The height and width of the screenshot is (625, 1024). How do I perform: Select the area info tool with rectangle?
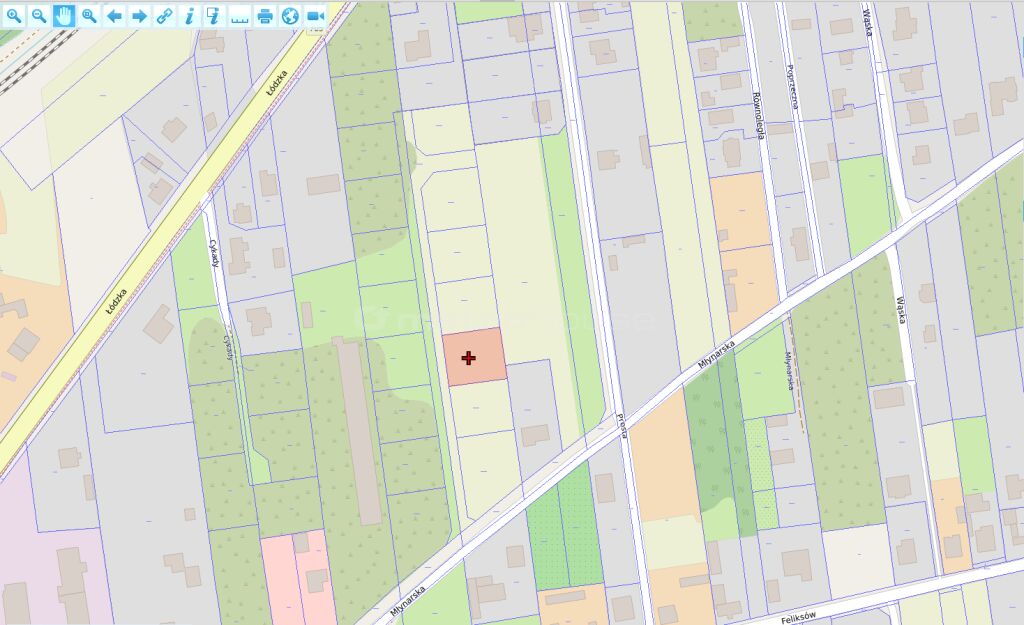pyautogui.click(x=214, y=15)
